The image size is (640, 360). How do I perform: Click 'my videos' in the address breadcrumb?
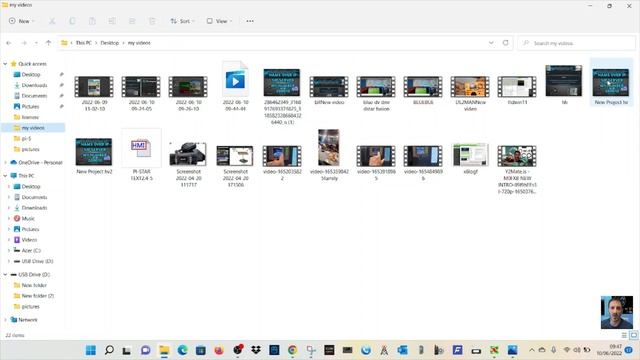pyautogui.click(x=139, y=43)
